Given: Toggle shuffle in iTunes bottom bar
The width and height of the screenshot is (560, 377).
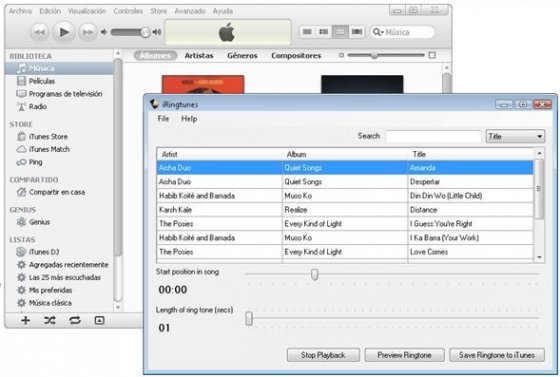Looking at the screenshot, I should 50,320.
